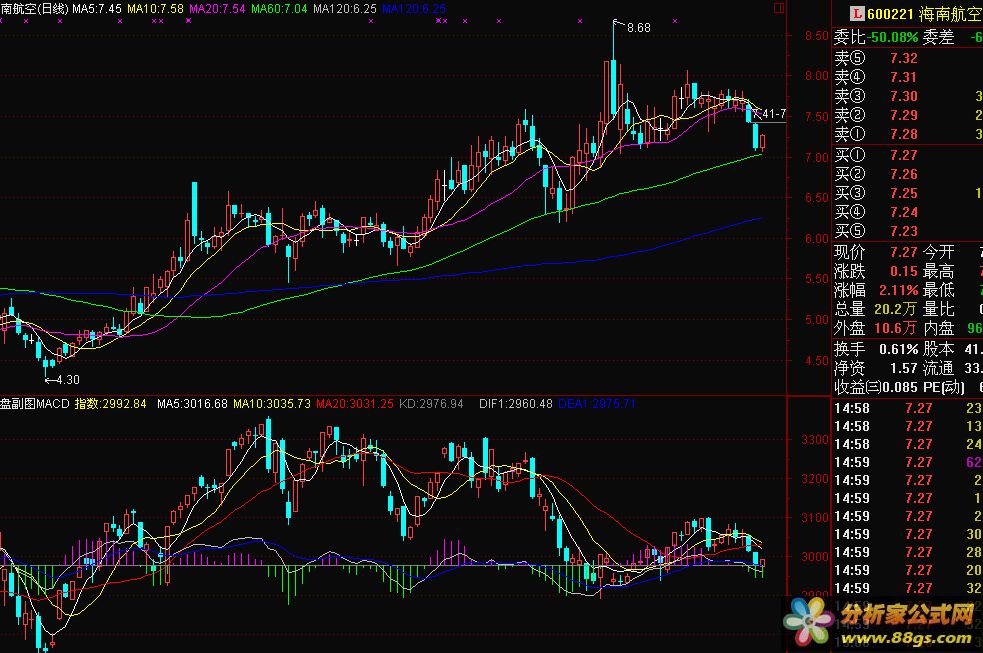Select the 卖③ price 7.30
The height and width of the screenshot is (653, 983).
pyautogui.click(x=904, y=96)
